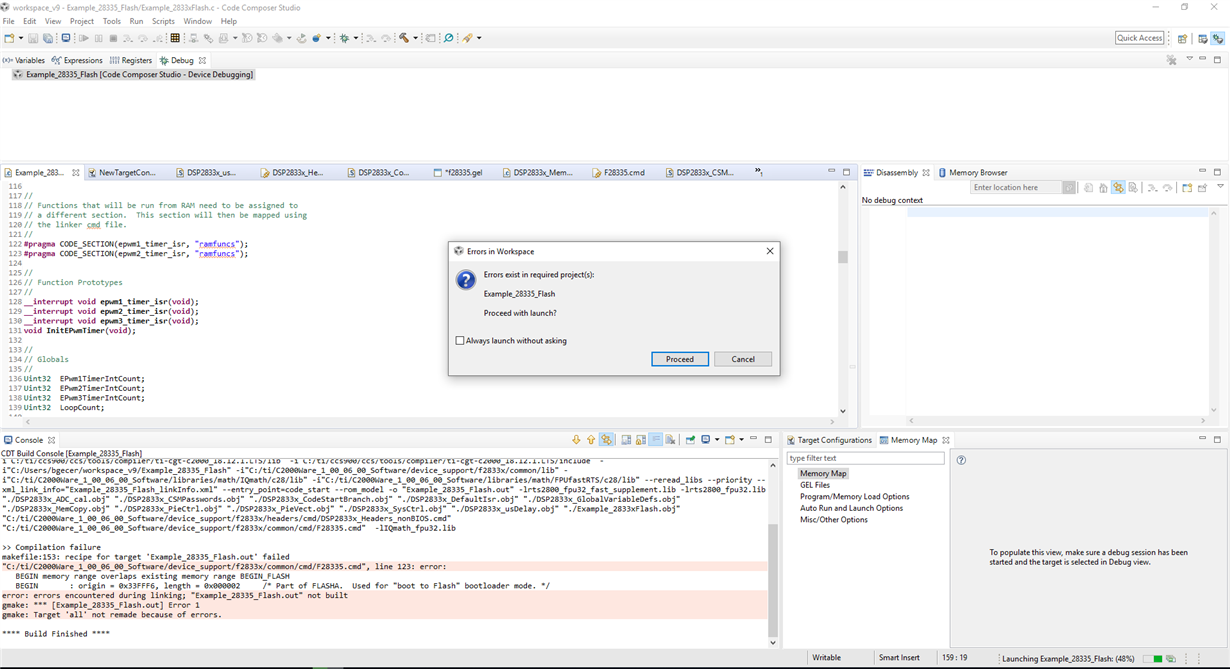Select GEL Files in Memory Map list
The image size is (1230, 669).
tap(815, 485)
